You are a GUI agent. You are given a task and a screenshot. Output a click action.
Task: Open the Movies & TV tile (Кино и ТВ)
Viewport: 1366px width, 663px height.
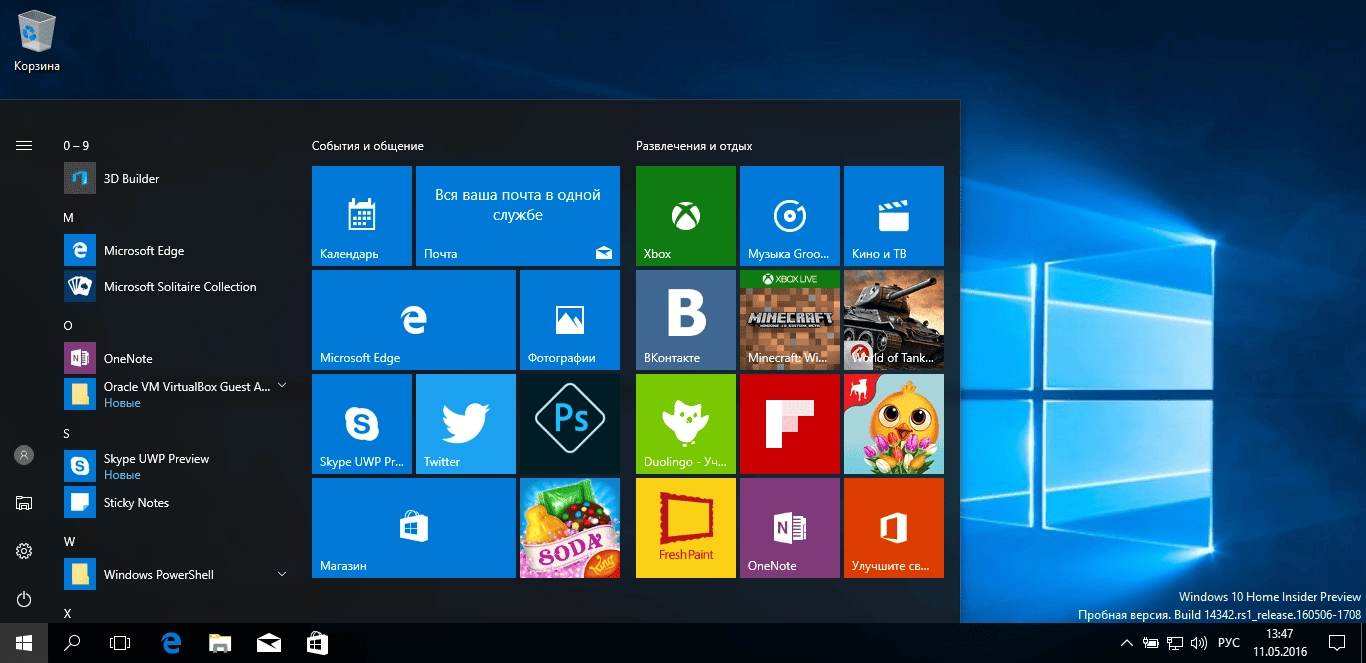point(894,216)
